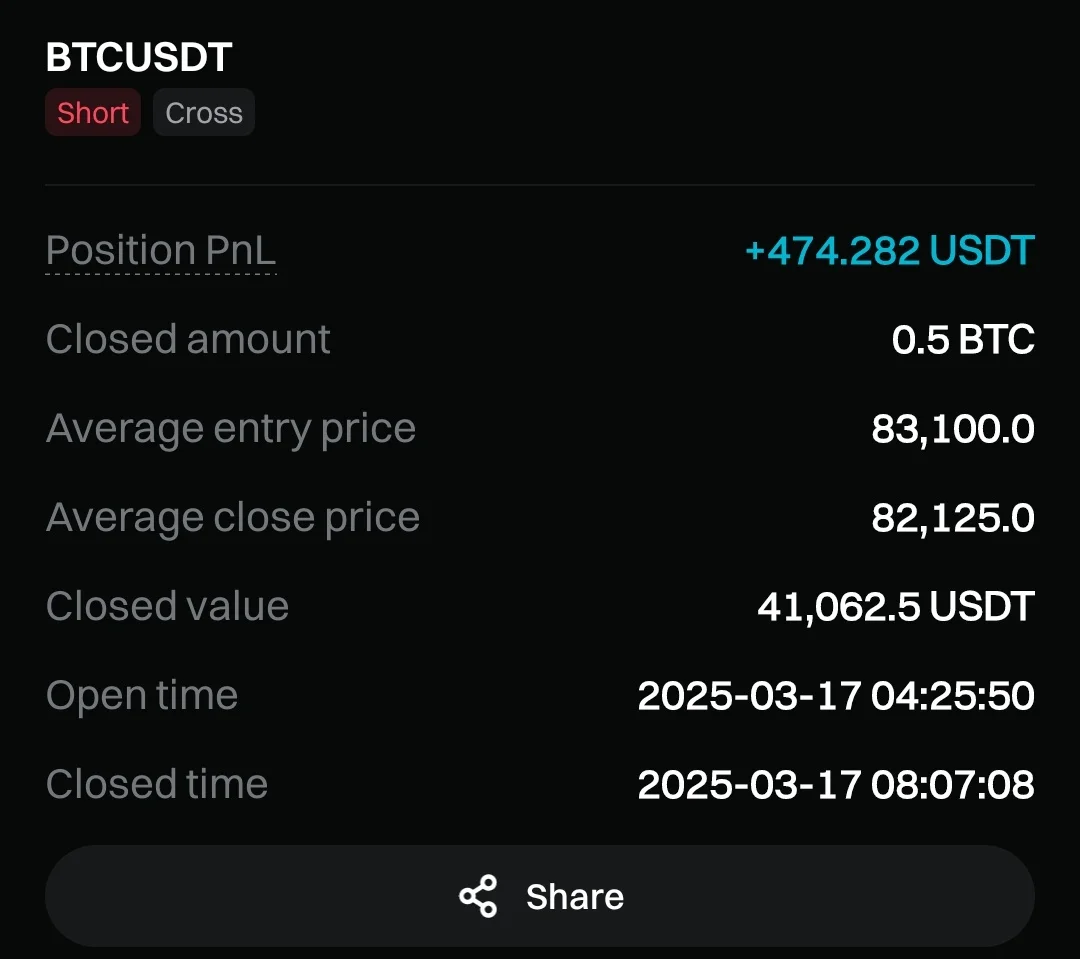Click the 04:25:50 open time value

952,695
